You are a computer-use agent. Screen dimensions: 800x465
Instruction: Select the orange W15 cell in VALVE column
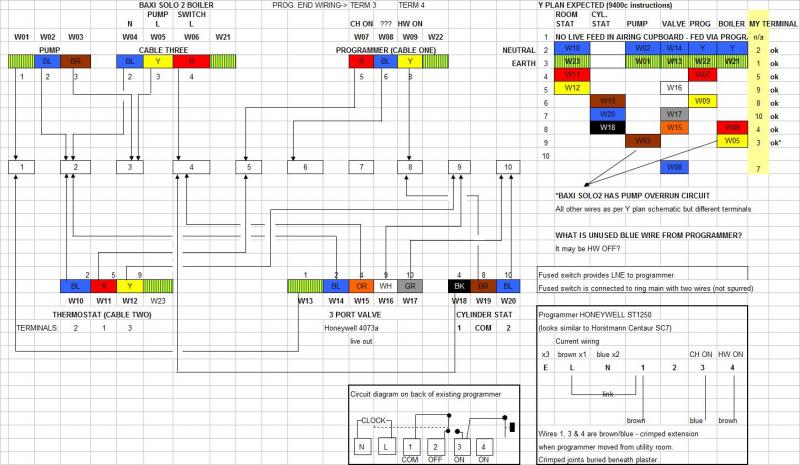coord(673,127)
